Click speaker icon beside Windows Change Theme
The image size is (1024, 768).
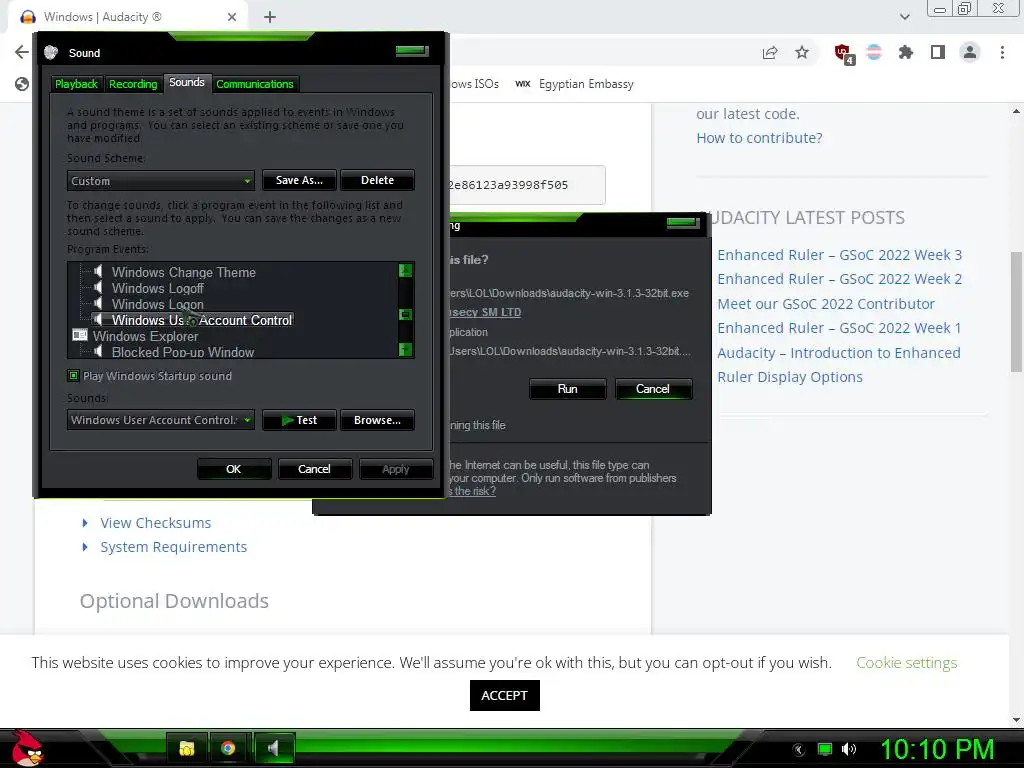tap(98, 272)
